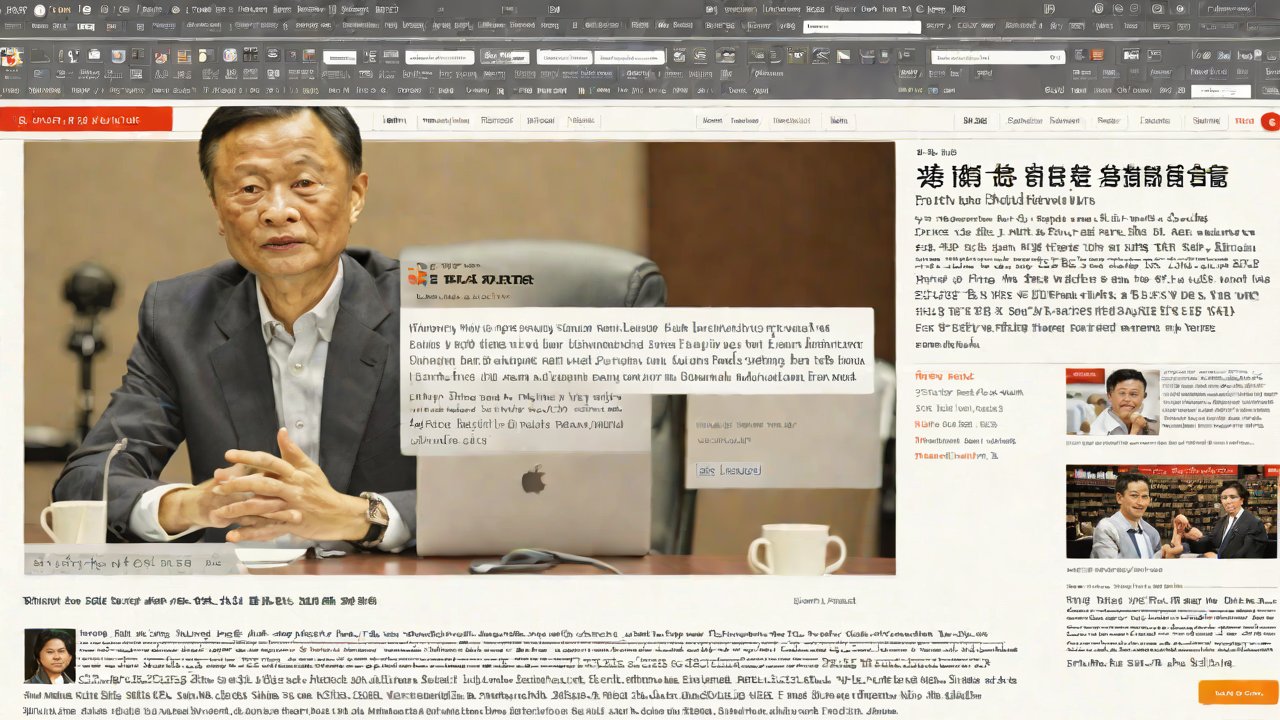The width and height of the screenshot is (1280, 720).
Task: Click inside the search input field in the toolbar
Action: point(860,27)
